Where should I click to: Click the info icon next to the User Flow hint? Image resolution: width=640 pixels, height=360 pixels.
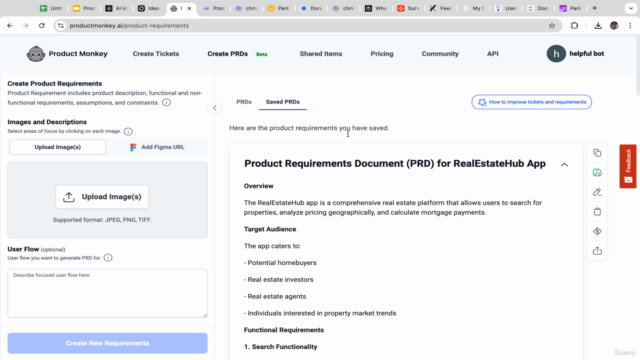tap(108, 258)
